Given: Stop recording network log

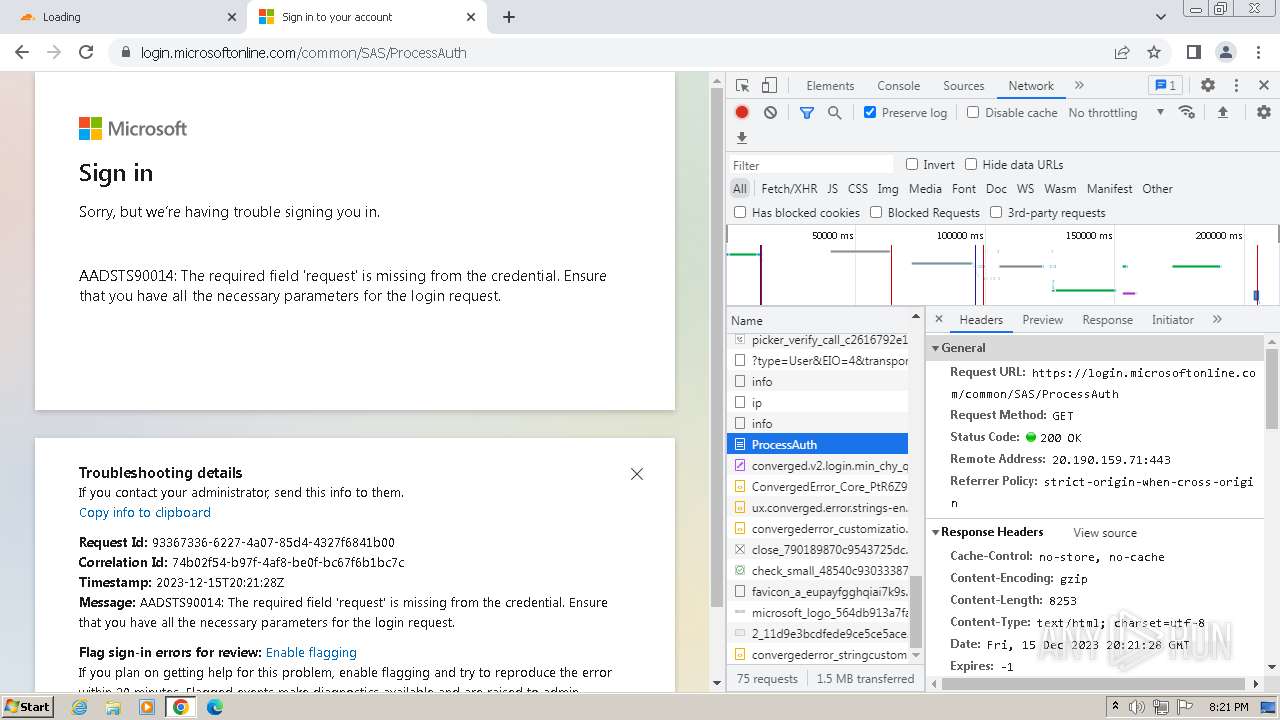Looking at the screenshot, I should click(742, 113).
